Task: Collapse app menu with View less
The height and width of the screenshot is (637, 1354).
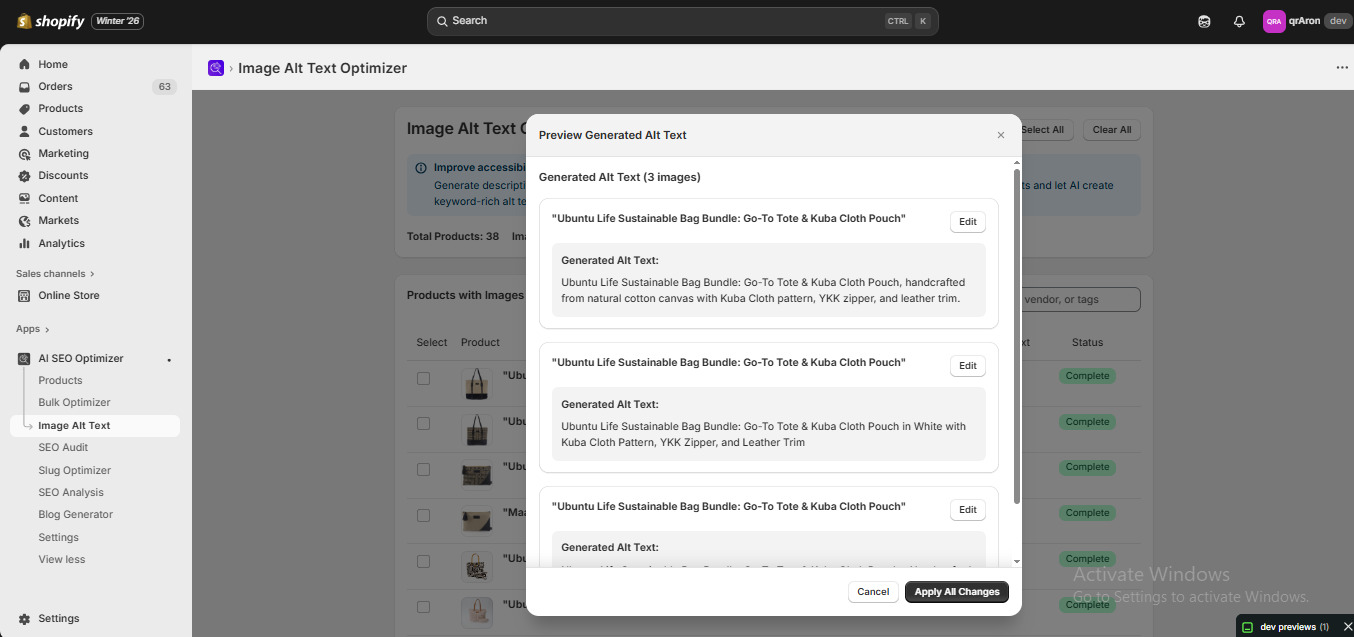Action: (62, 559)
